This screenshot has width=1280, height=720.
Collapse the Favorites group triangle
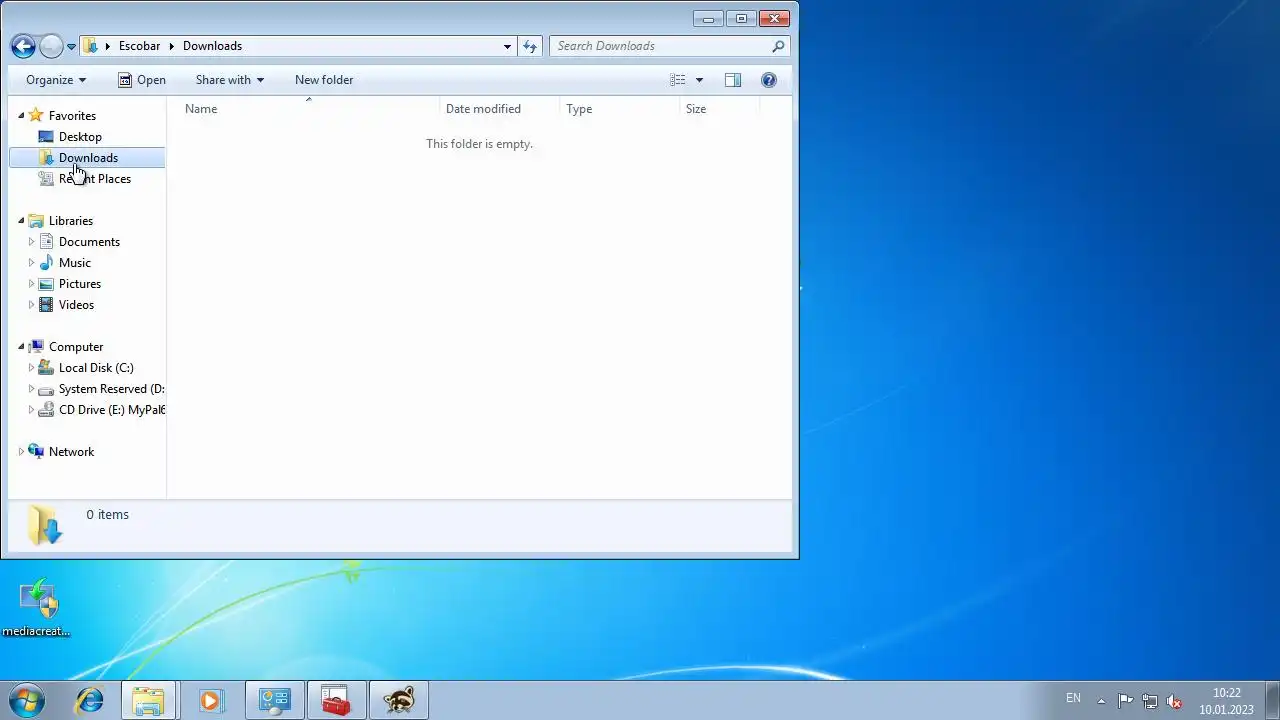[21, 116]
